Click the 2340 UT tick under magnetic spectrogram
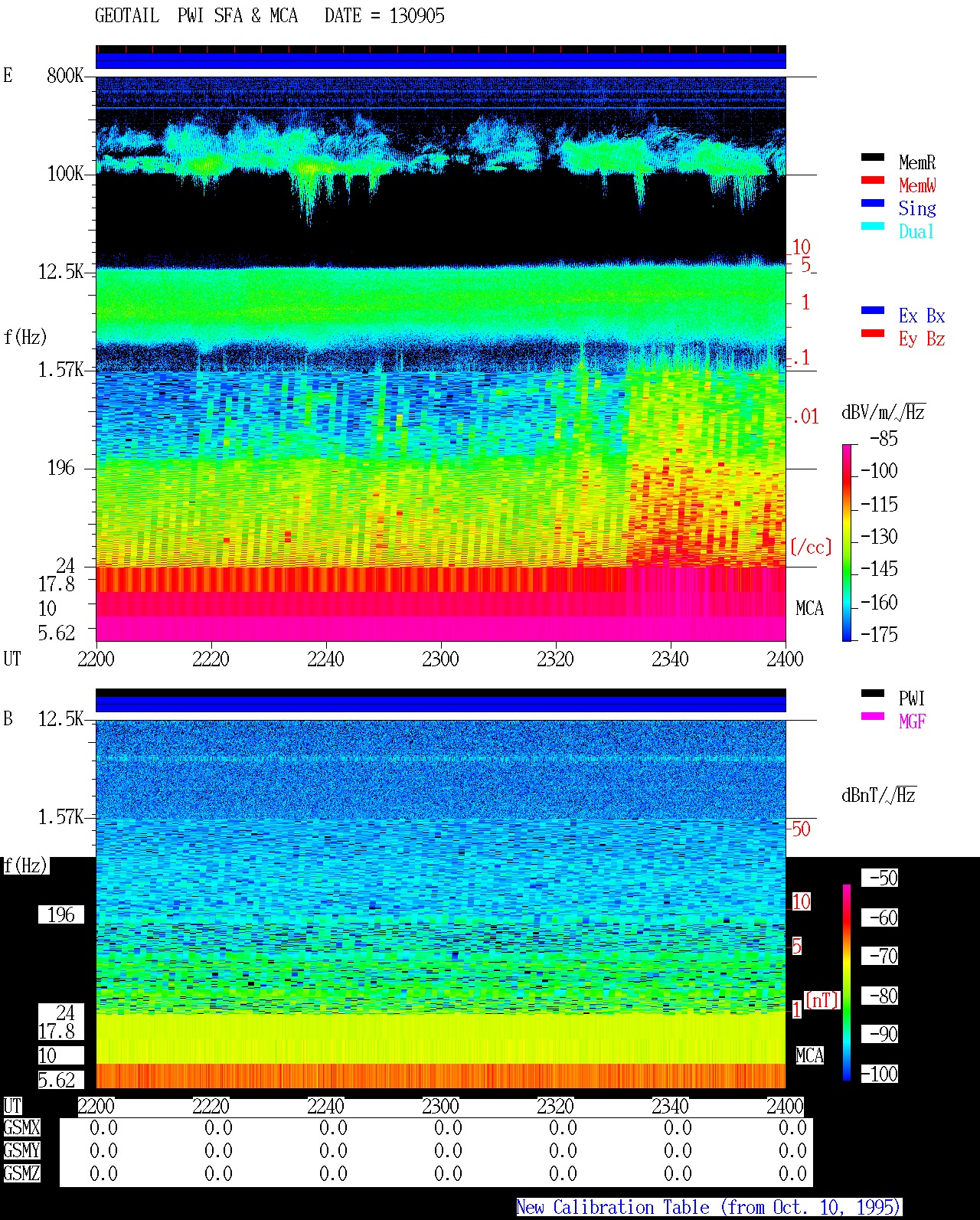Viewport: 980px width, 1220px height. 670,1106
